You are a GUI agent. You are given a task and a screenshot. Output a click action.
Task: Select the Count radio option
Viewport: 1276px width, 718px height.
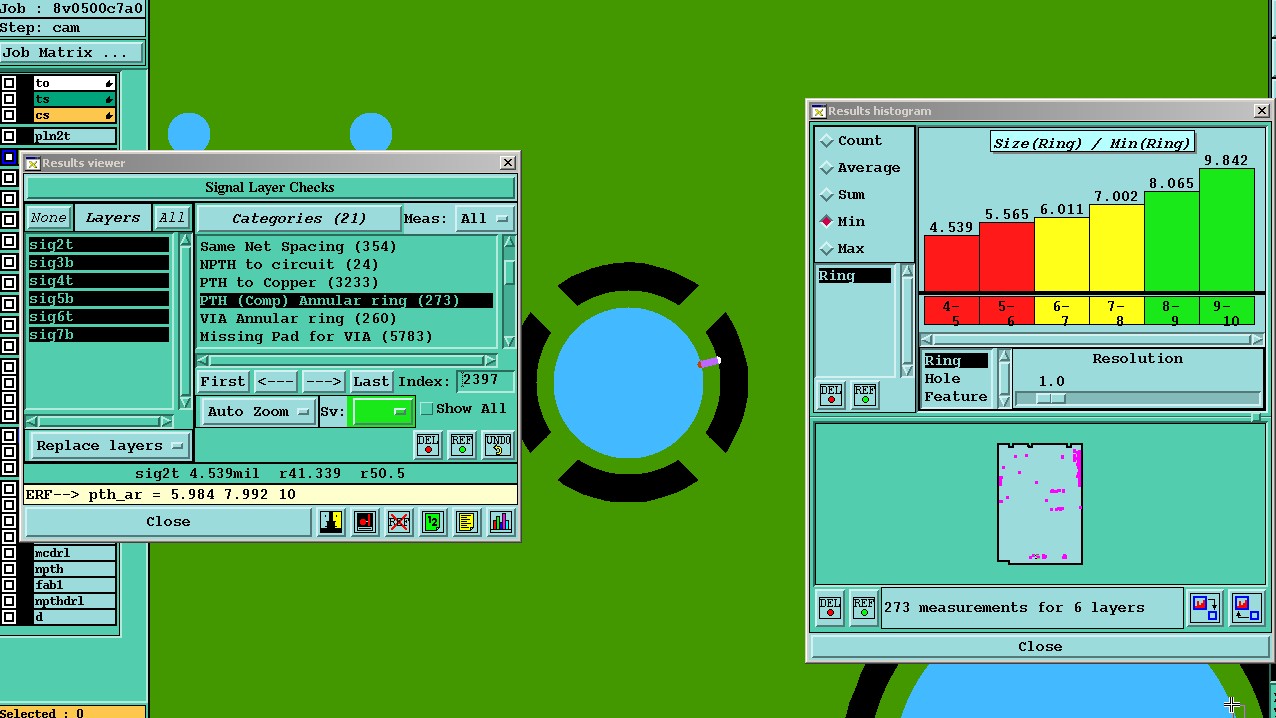[827, 141]
